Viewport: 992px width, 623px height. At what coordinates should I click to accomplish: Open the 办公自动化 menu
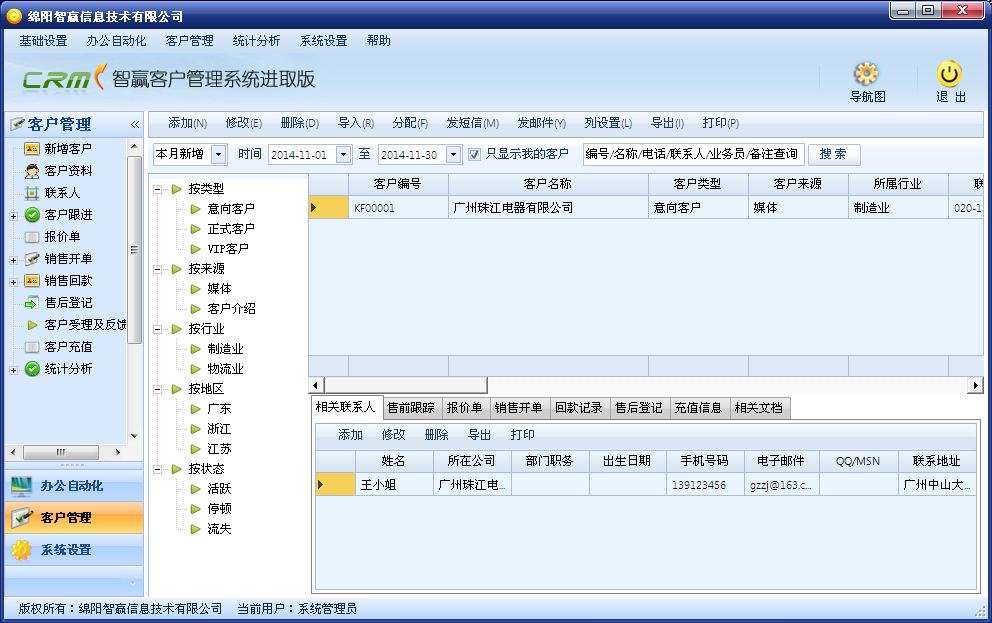[116, 41]
